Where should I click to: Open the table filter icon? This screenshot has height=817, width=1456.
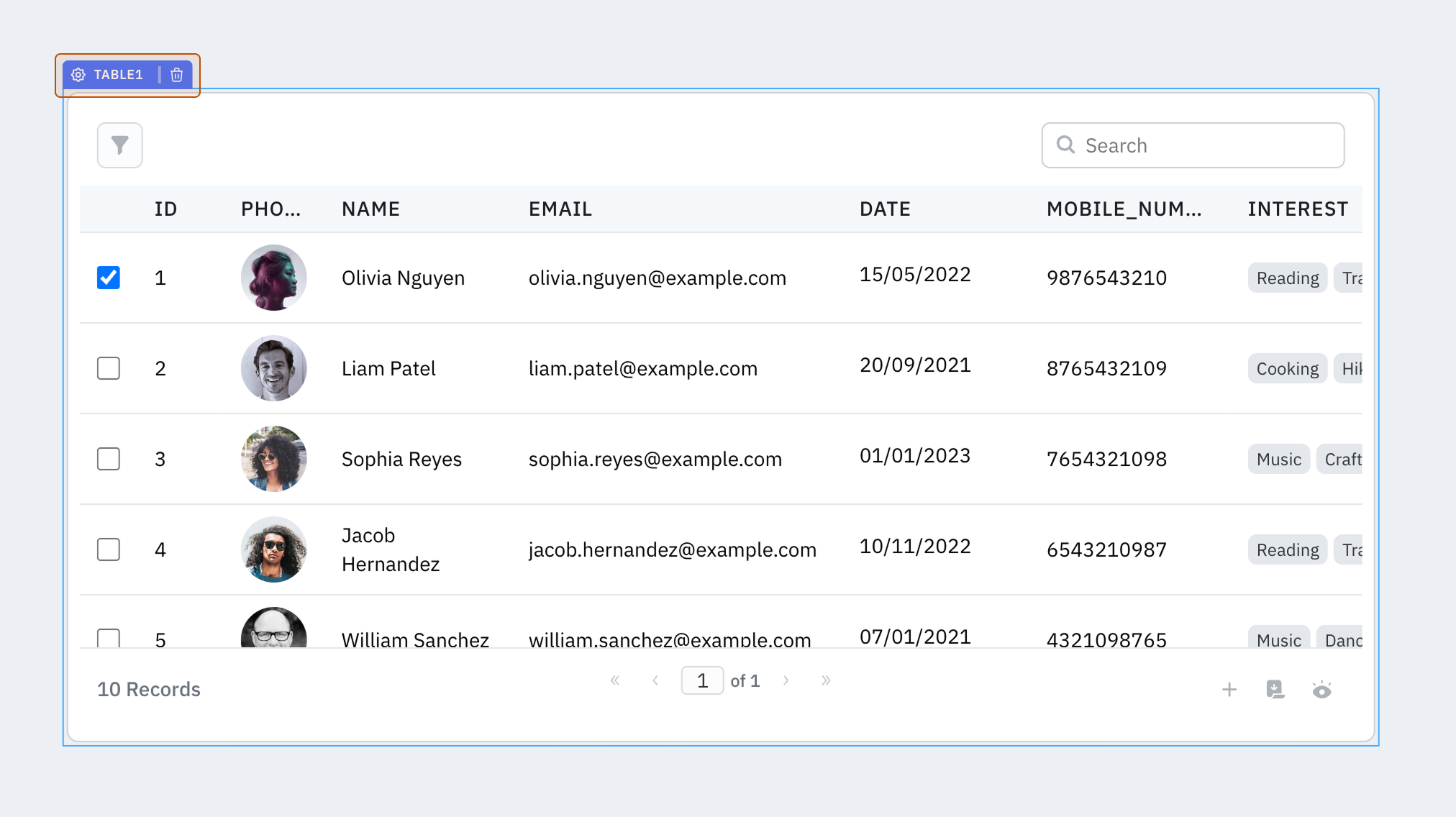pos(119,145)
